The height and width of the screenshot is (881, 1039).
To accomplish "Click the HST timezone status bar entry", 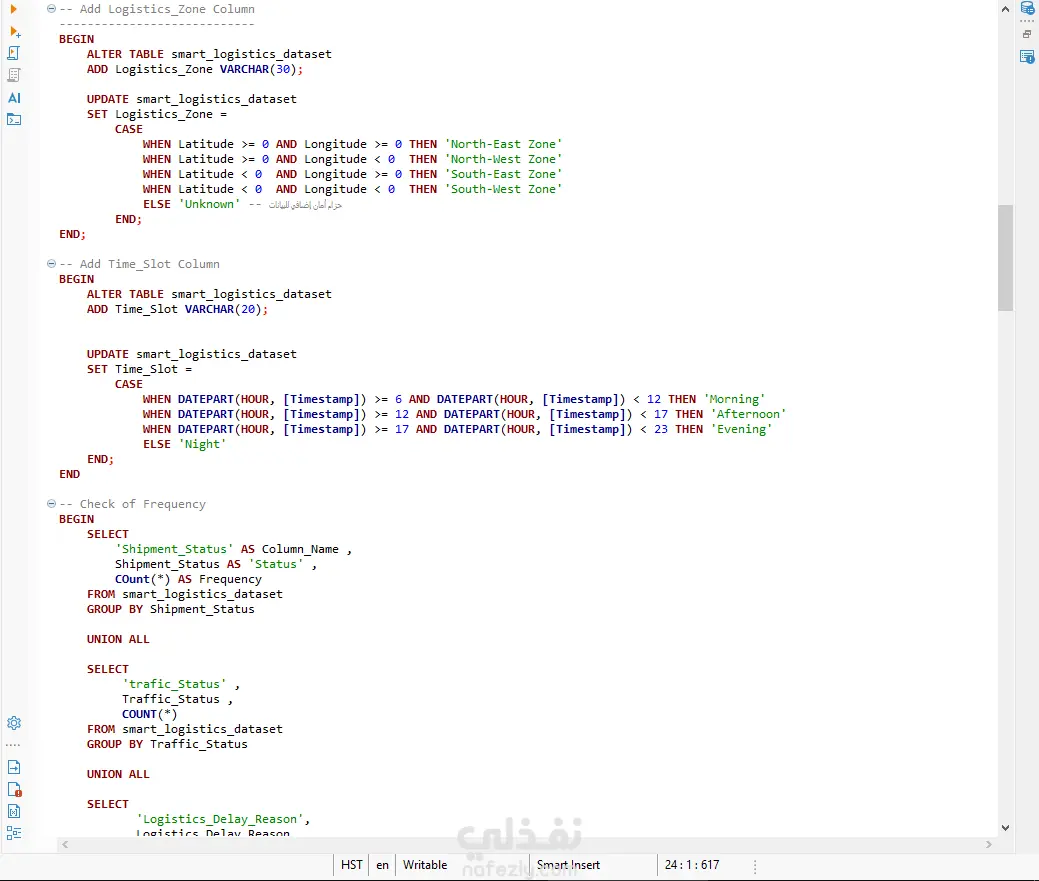I will [351, 865].
